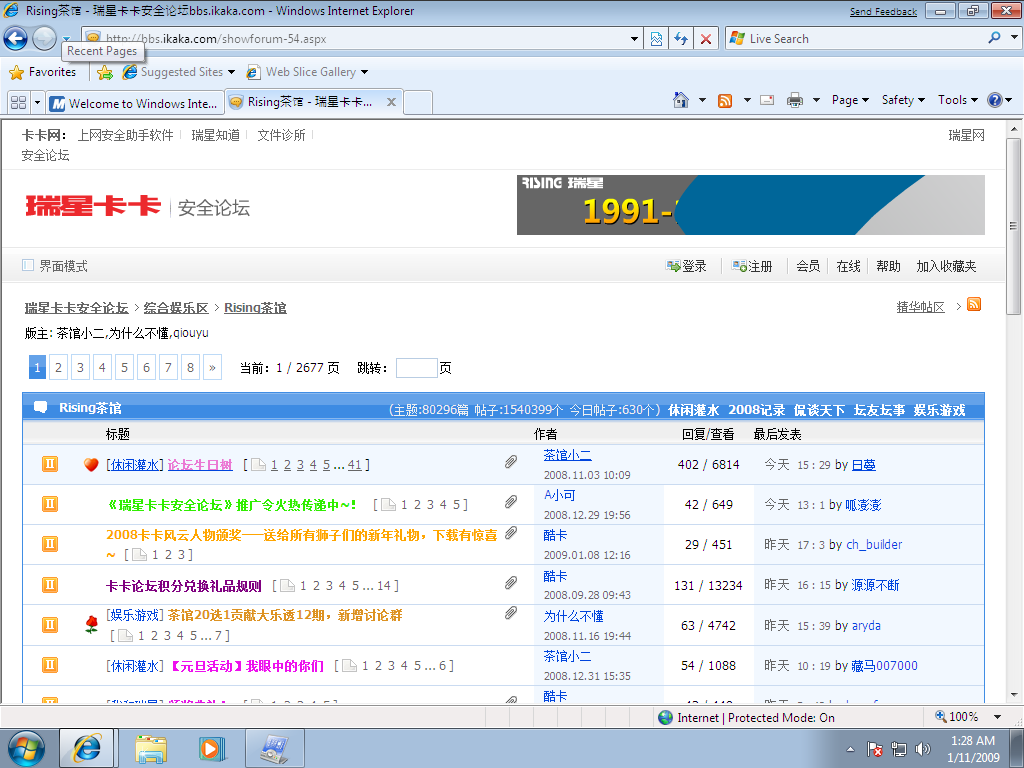This screenshot has width=1024, height=768.
Task: Click the Add to Favorites Bar icon
Action: (x=105, y=72)
